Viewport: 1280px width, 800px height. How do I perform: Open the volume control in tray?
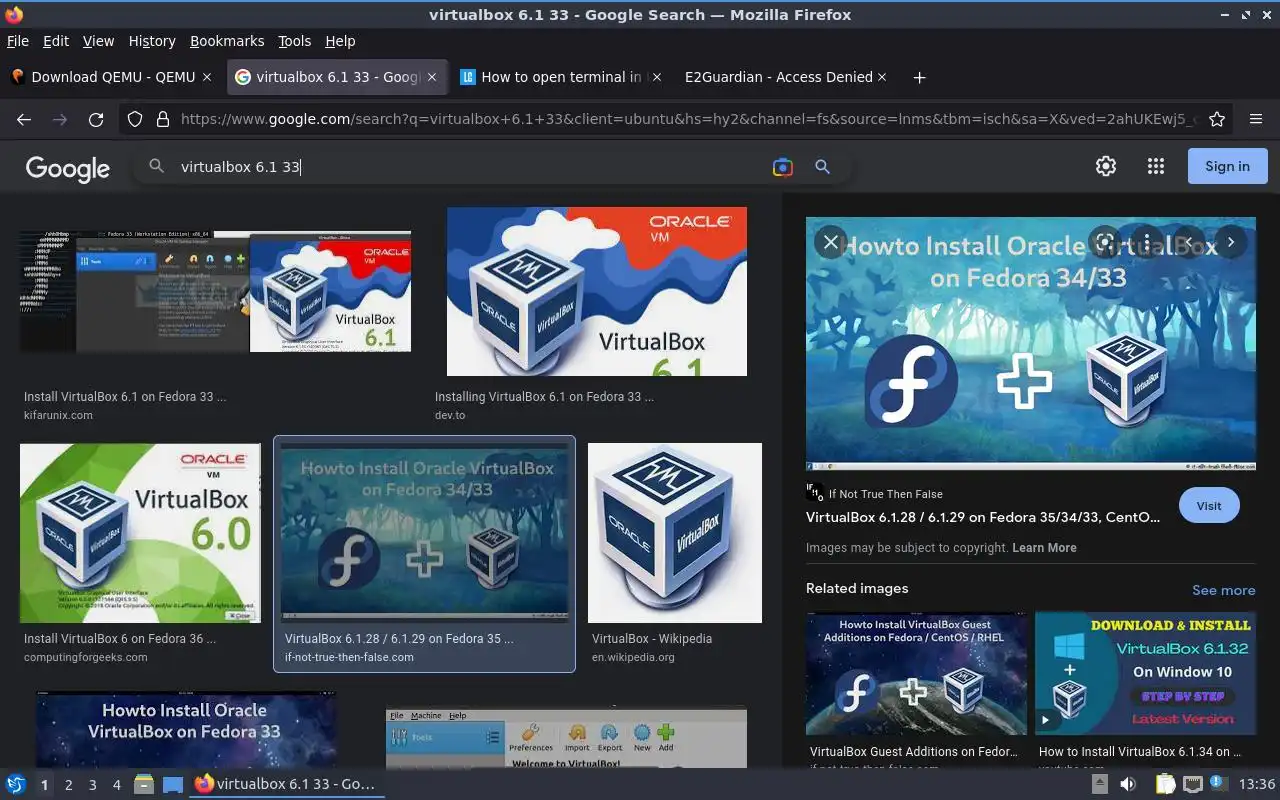pyautogui.click(x=1128, y=784)
